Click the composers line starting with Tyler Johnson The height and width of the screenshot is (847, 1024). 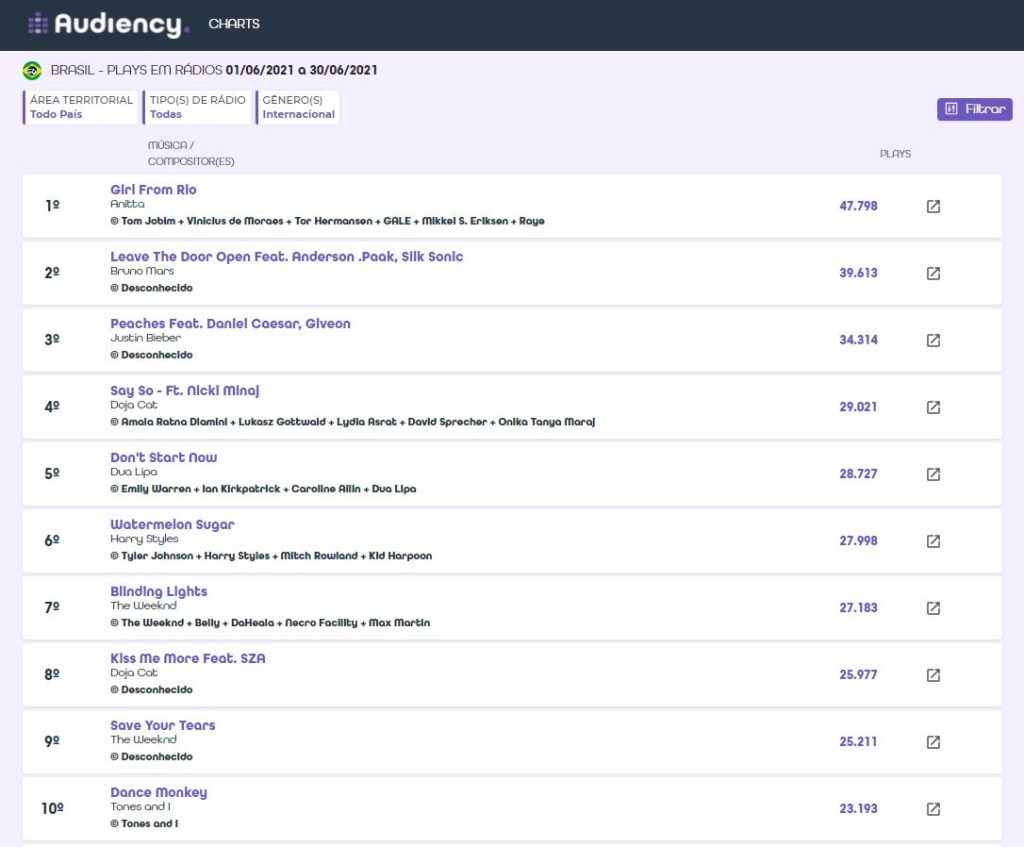[271, 556]
